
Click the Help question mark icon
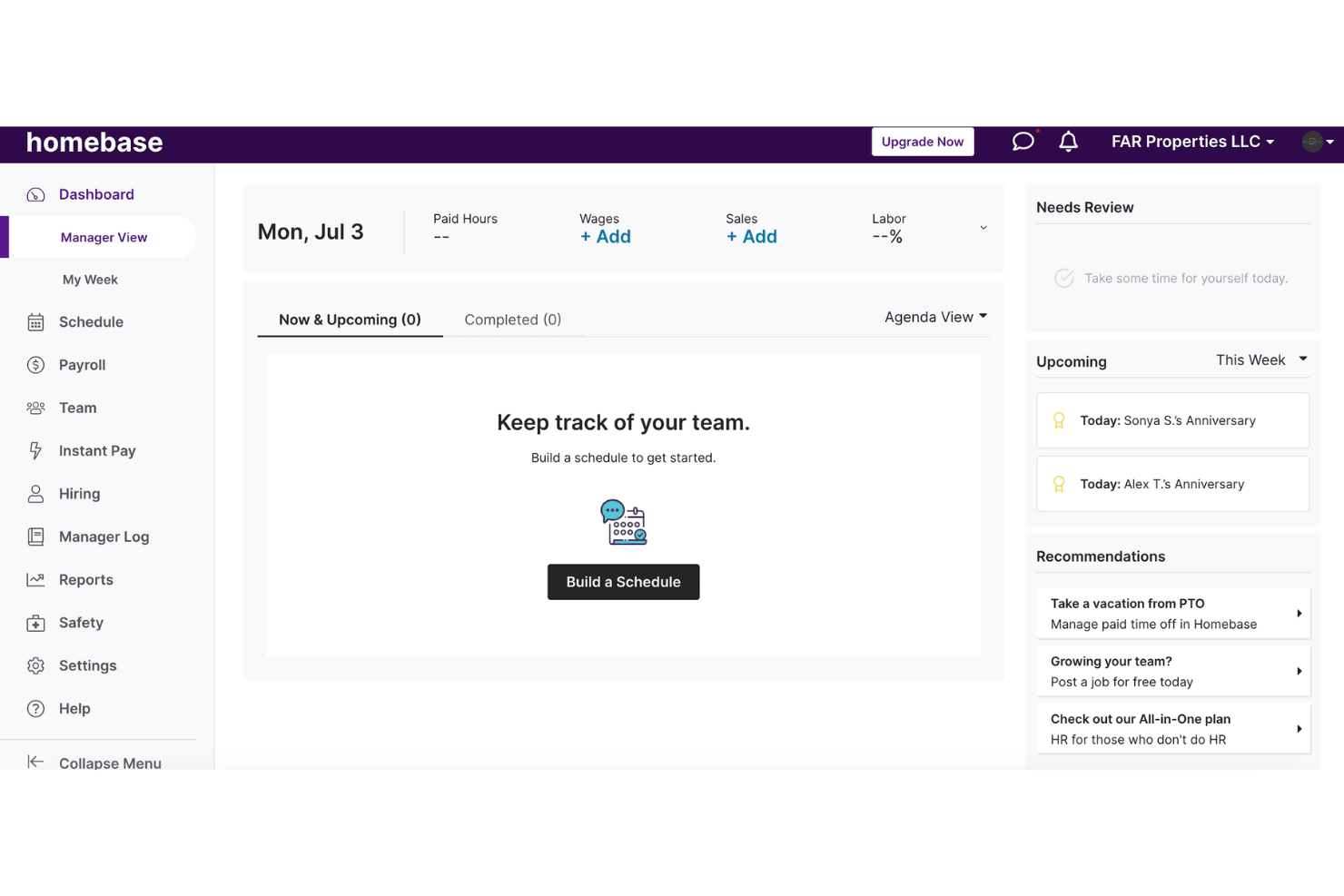click(x=35, y=708)
